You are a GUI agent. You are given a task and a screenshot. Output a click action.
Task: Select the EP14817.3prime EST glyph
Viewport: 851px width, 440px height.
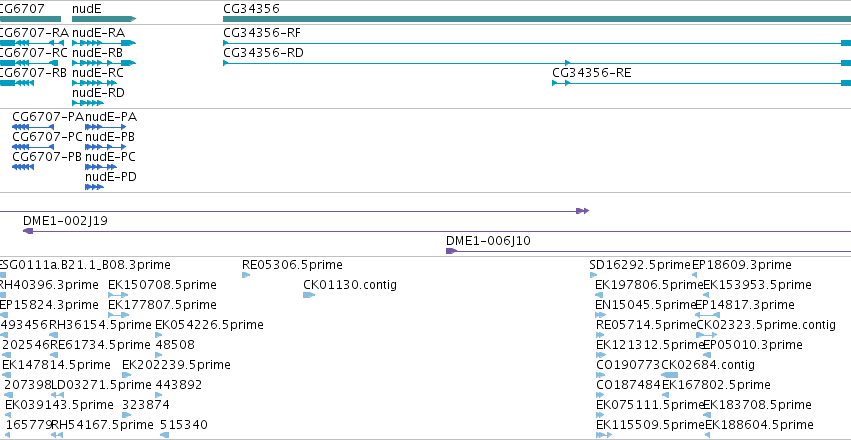(707, 315)
